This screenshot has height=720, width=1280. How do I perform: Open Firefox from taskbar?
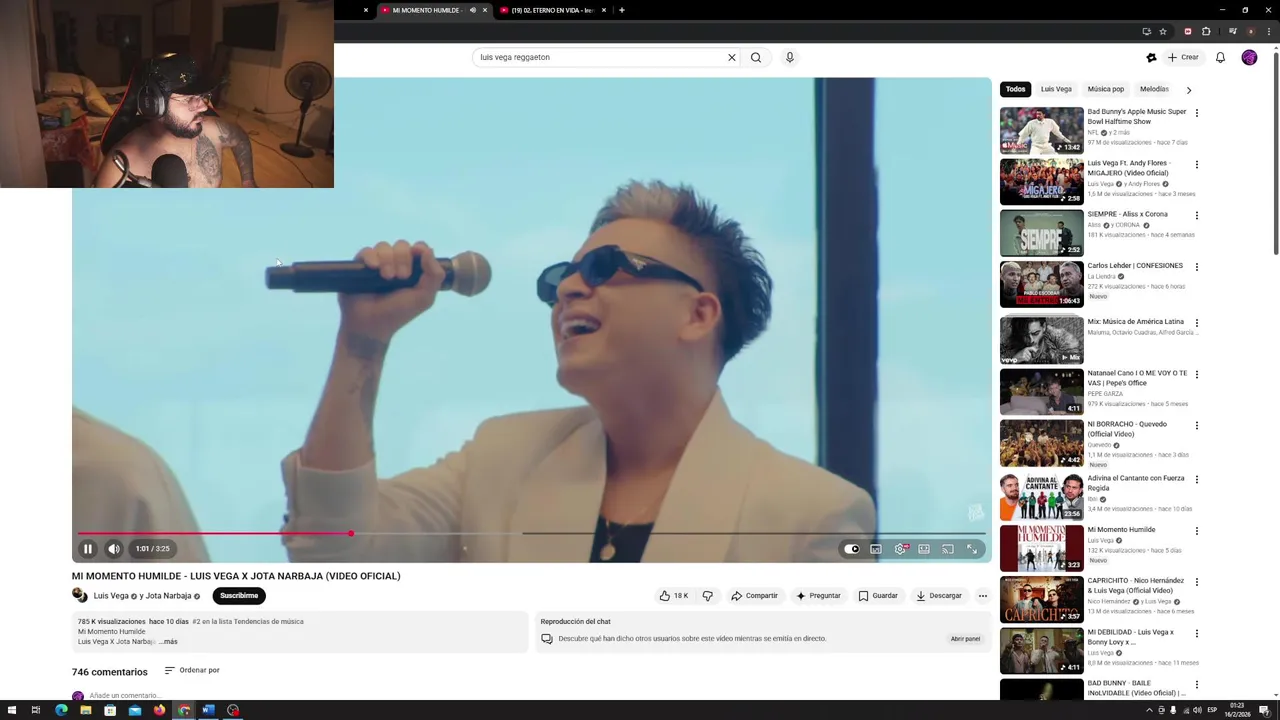[159, 711]
